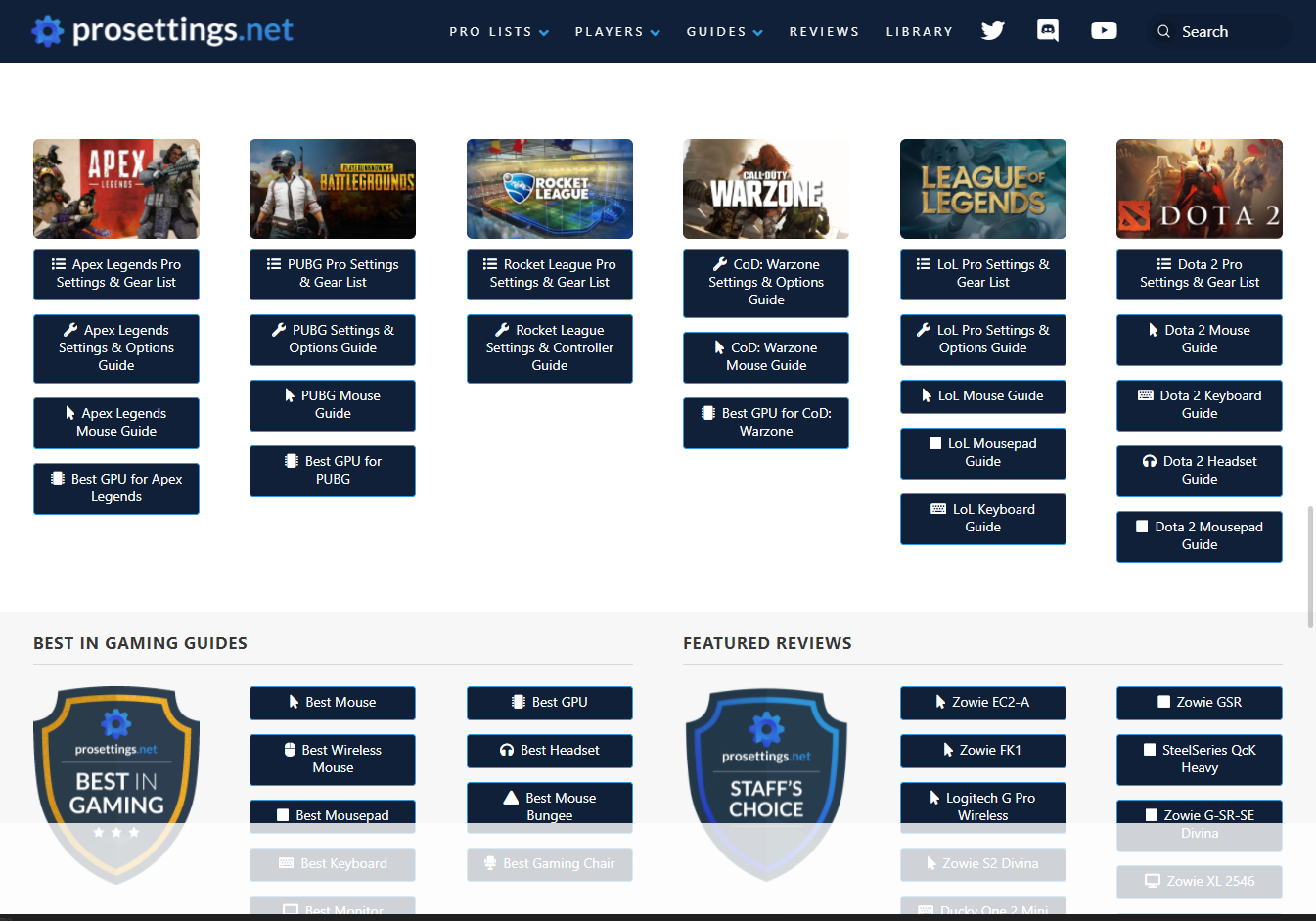The width and height of the screenshot is (1316, 921).
Task: Open Dota 2 Keyboard Guide
Action: coord(1200,405)
